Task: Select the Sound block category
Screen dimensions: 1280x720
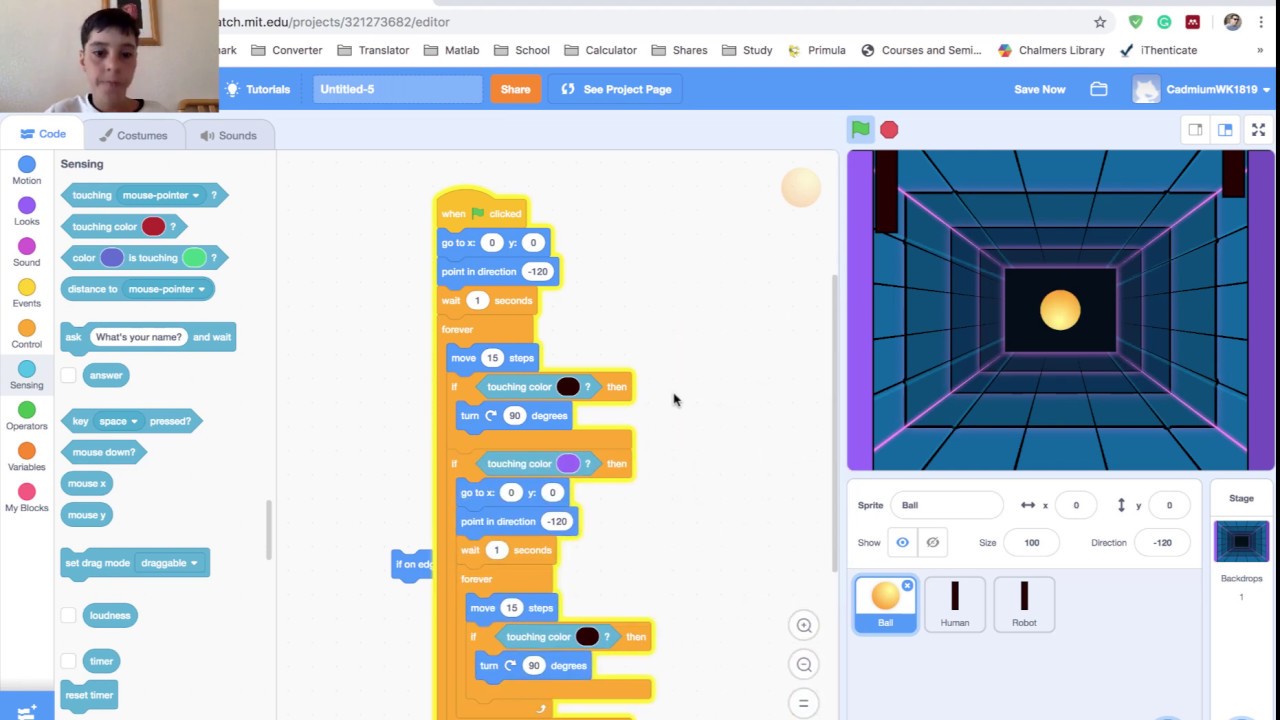Action: click(27, 252)
